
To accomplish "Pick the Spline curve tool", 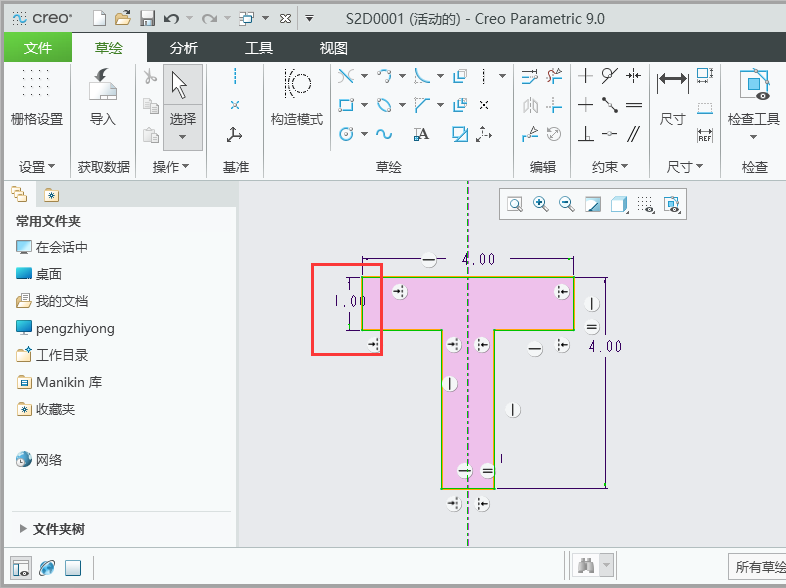I will (x=384, y=134).
